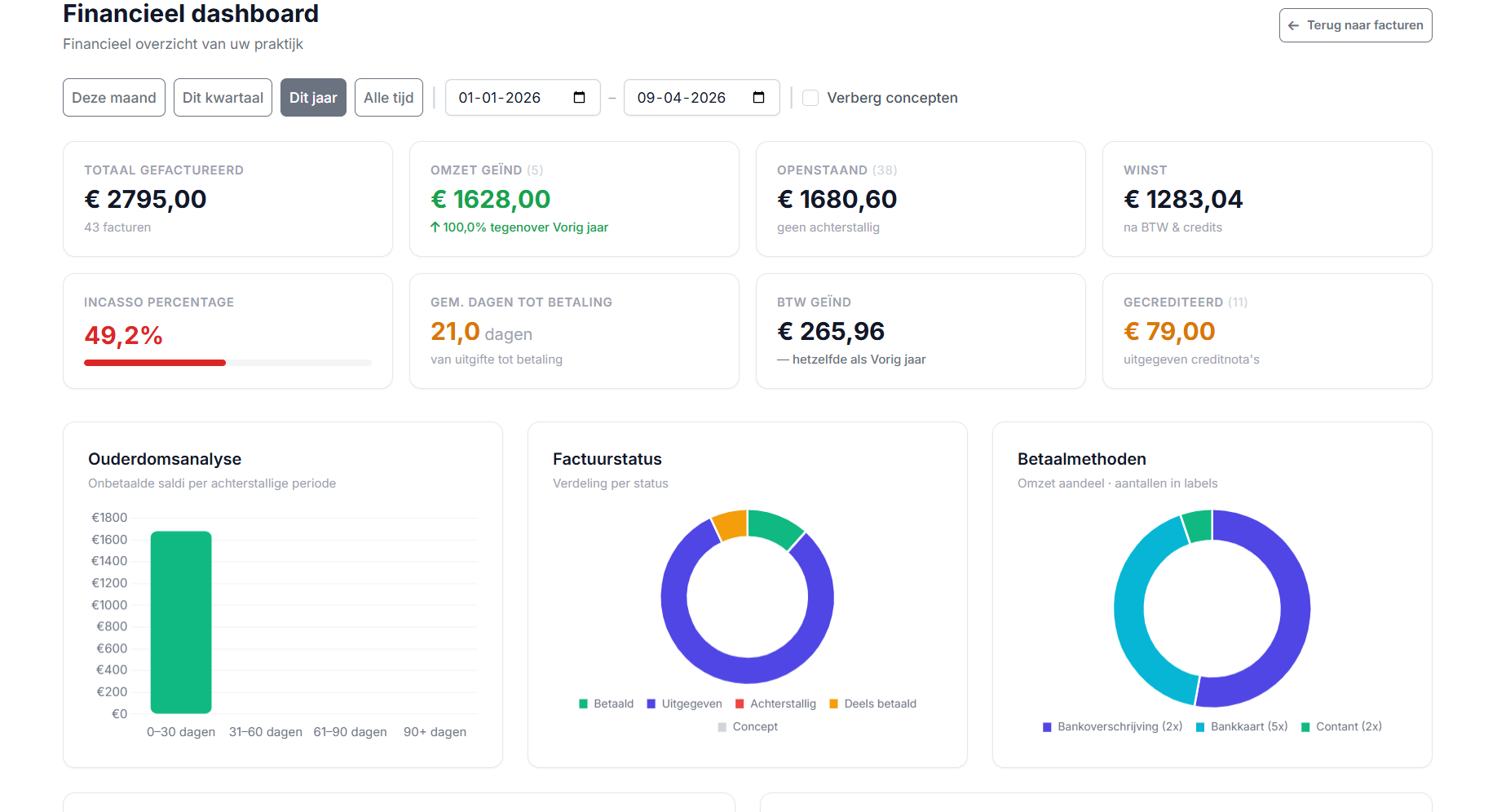
Task: Click the start date field 01-01-2026
Action: pos(523,98)
